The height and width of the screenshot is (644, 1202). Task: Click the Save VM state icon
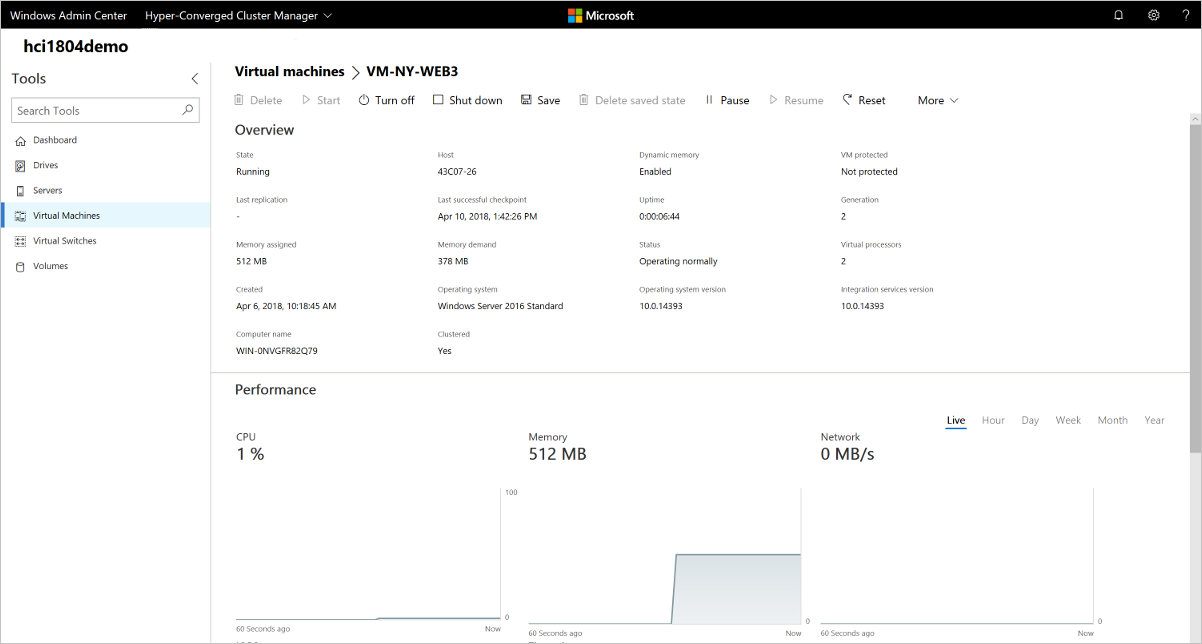(526, 100)
